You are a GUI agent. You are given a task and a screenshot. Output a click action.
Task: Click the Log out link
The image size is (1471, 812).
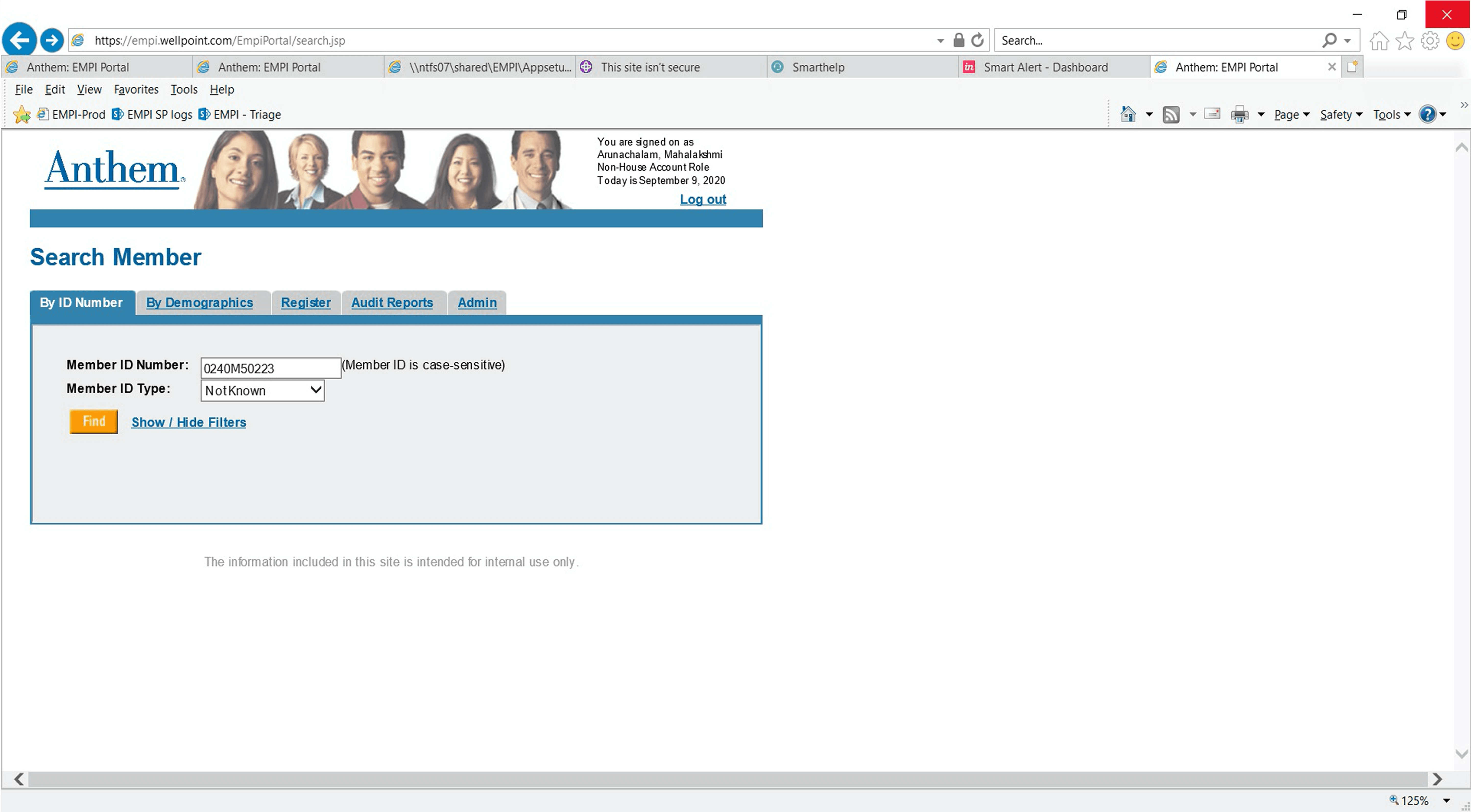coord(702,199)
